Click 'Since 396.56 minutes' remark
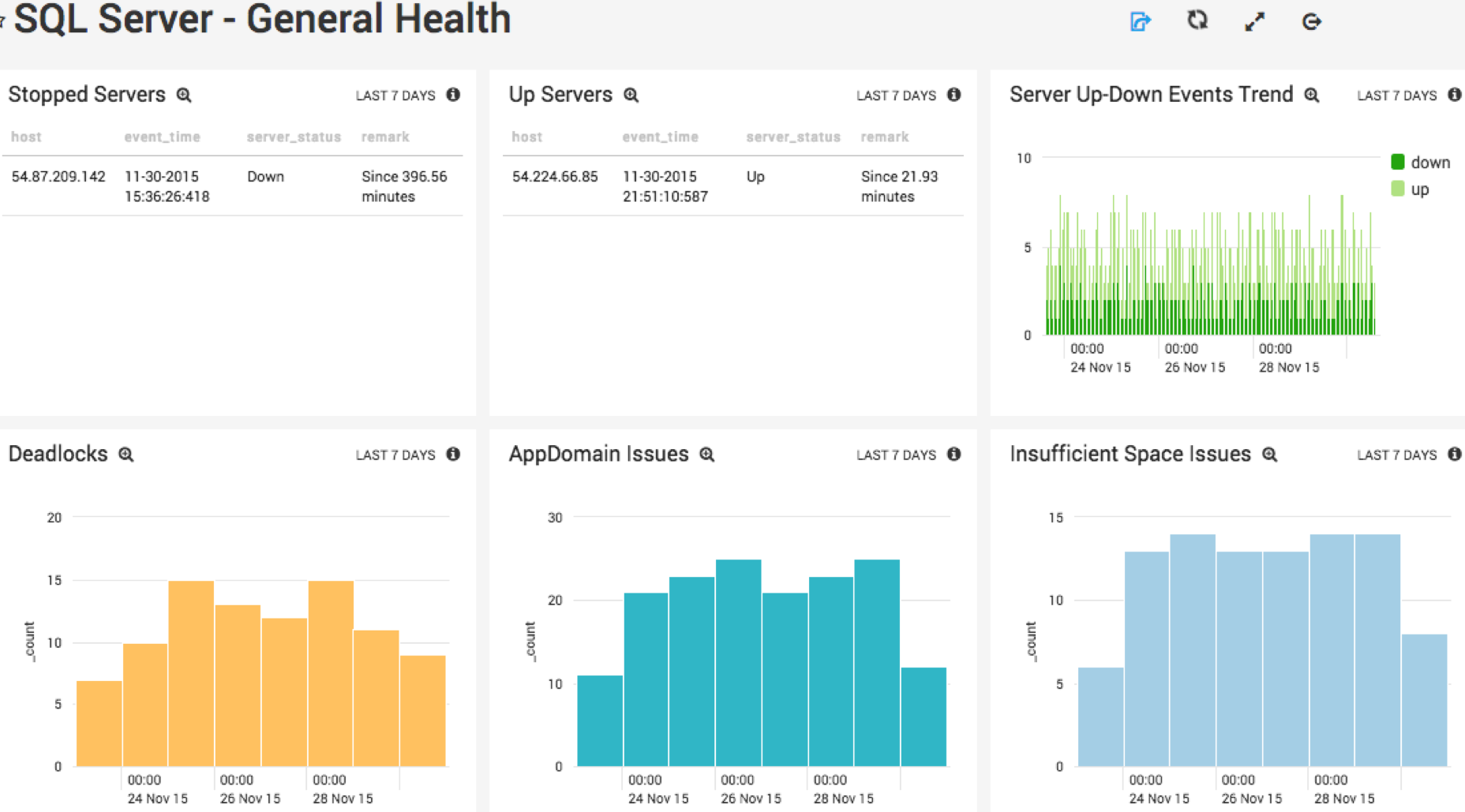 click(404, 186)
